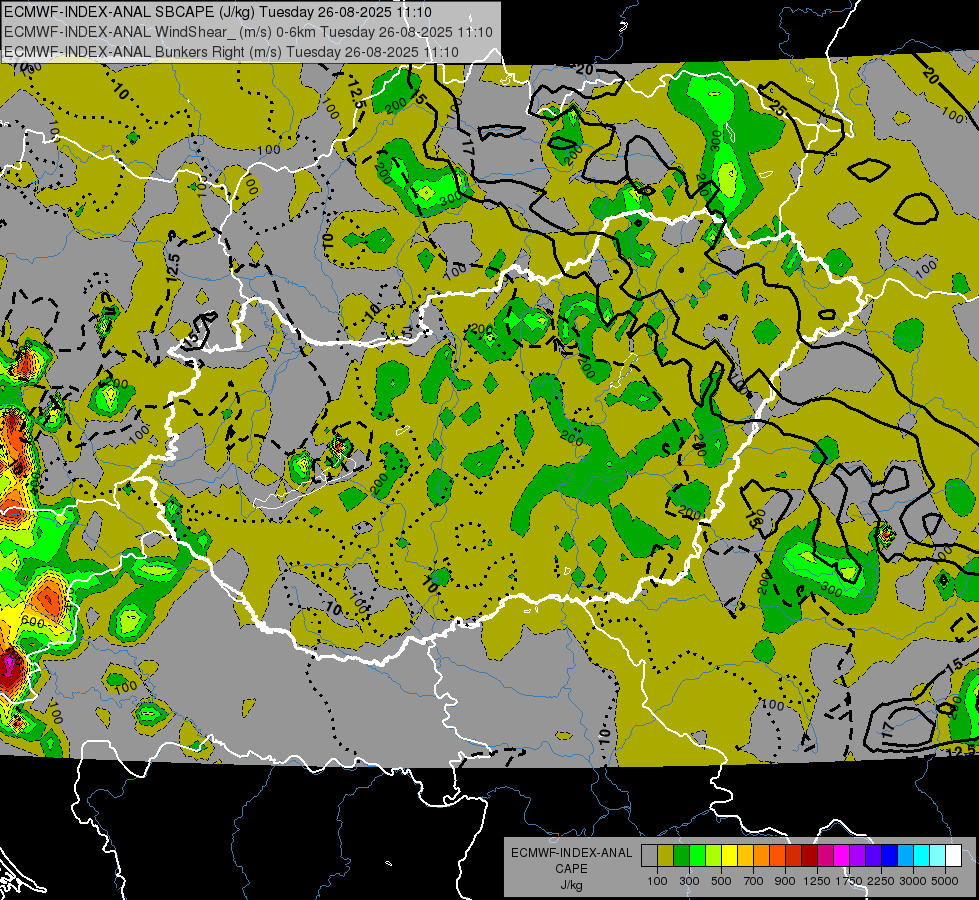Viewport: 979px width, 900px height.
Task: Click the legend value 1750
Action: 849,881
